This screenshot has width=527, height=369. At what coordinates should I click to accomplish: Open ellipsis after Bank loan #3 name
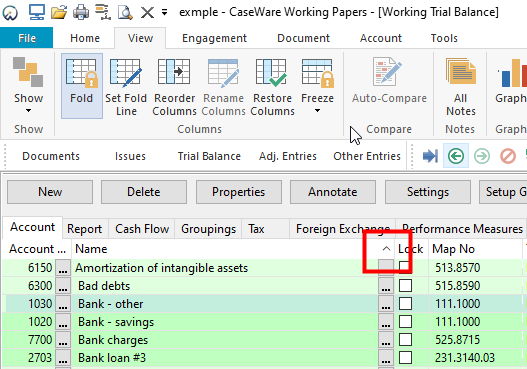tap(386, 358)
